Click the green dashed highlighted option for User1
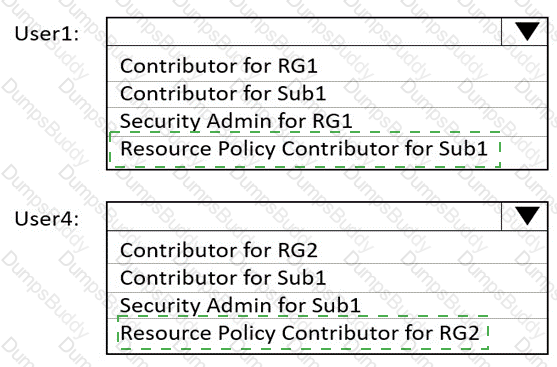The image size is (557, 367). point(305,149)
